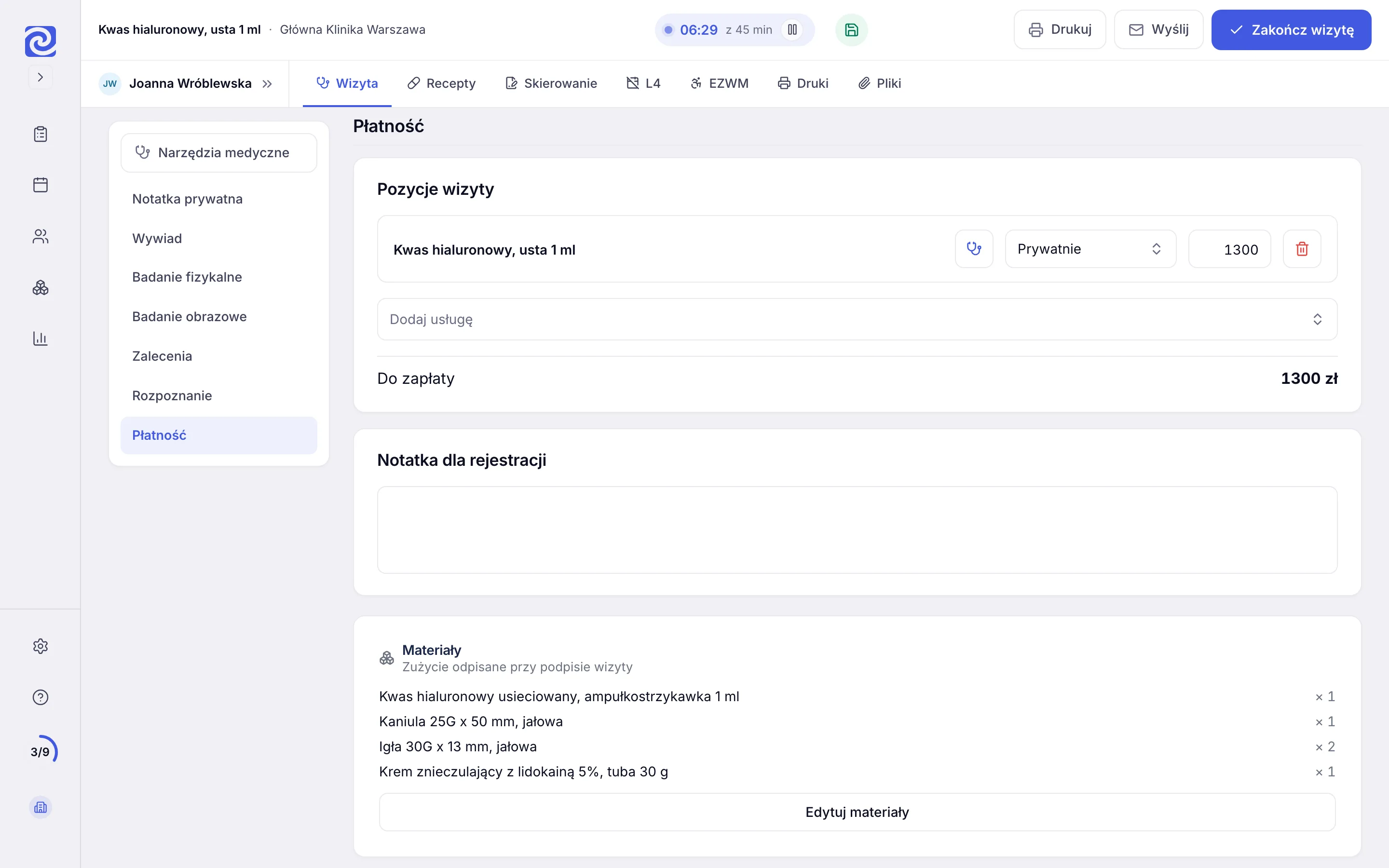Open the clipboard list sidebar icon
Screen dimensions: 1389x868
pos(40,135)
